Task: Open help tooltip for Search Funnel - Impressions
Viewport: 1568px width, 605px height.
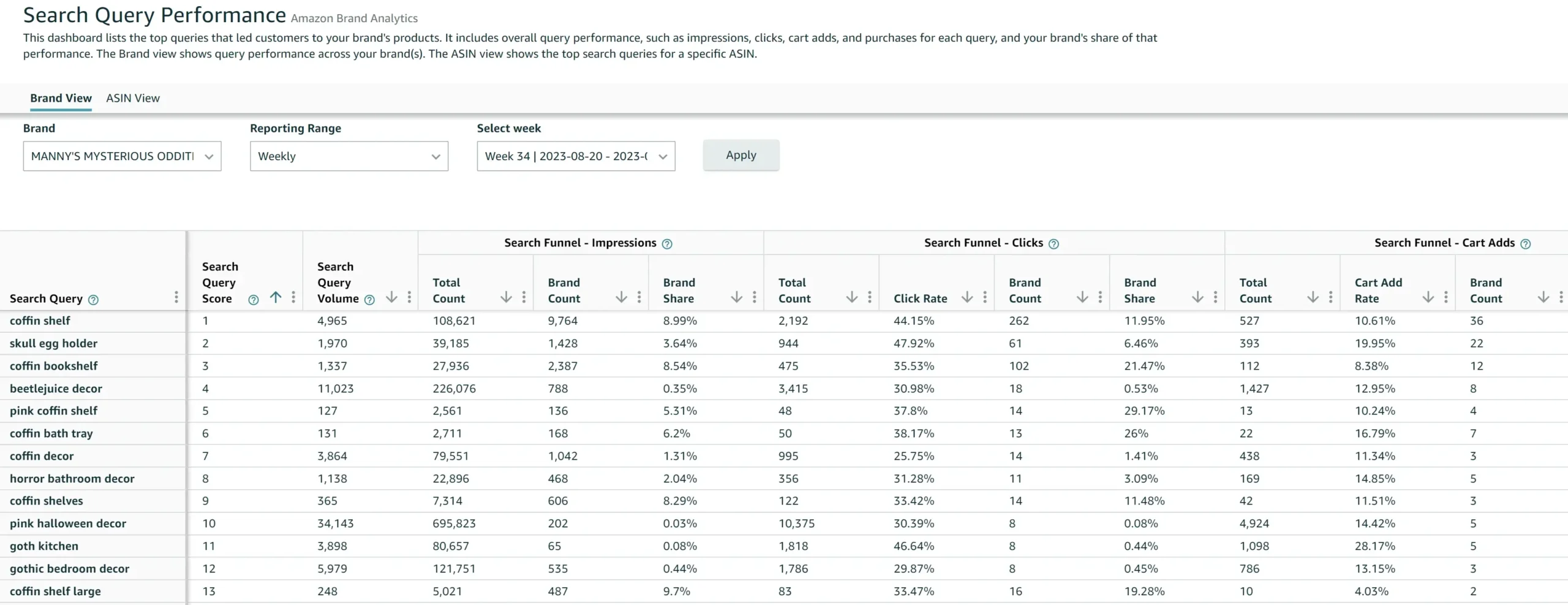Action: (x=668, y=243)
